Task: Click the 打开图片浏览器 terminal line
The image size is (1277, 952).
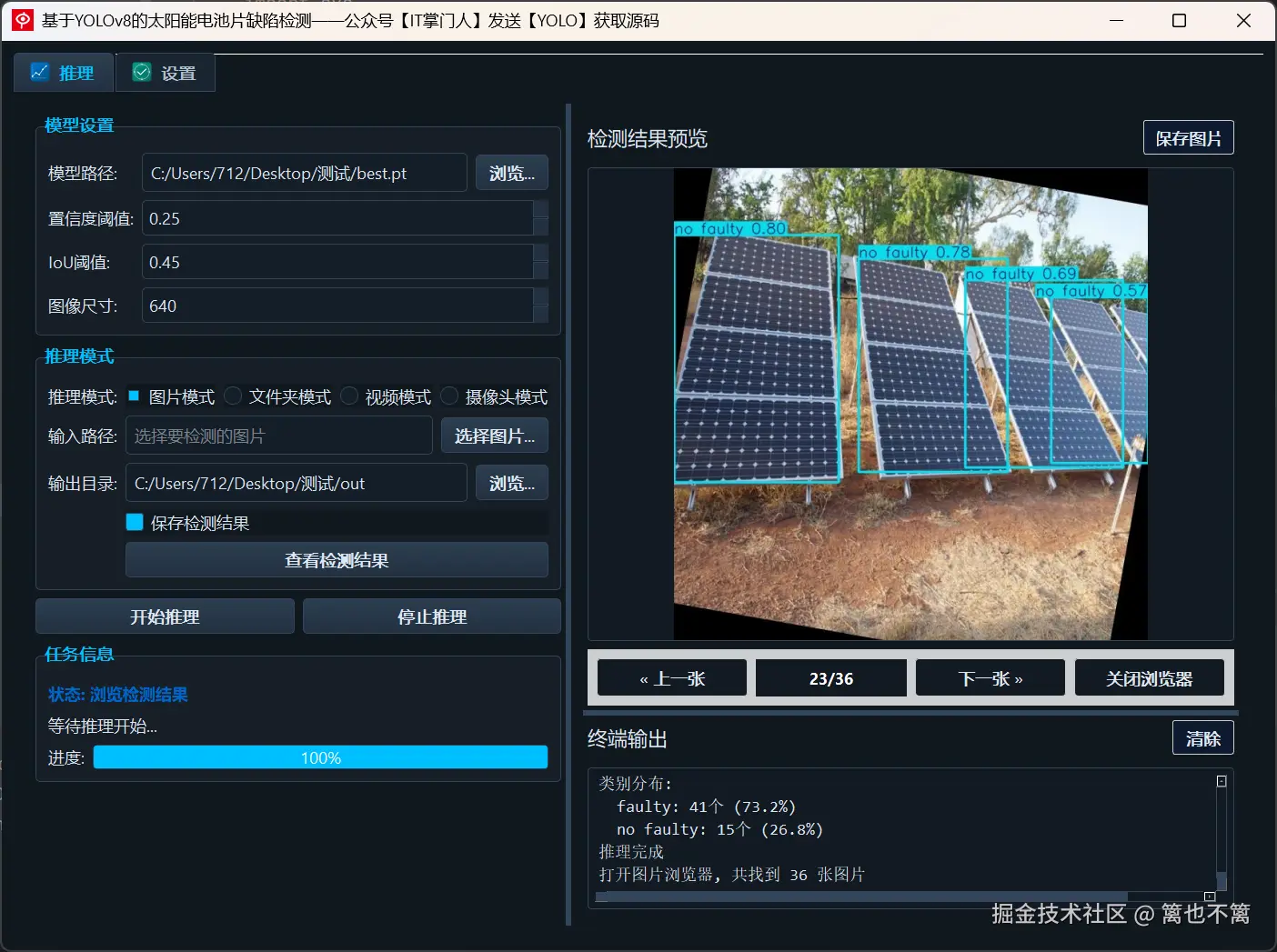Action: 732,875
